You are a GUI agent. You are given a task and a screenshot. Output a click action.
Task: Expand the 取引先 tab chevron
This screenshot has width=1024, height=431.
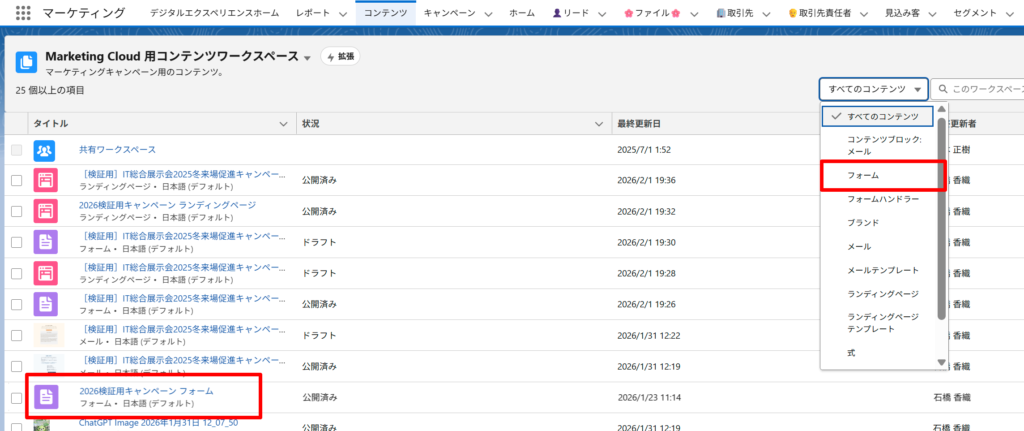tap(766, 14)
